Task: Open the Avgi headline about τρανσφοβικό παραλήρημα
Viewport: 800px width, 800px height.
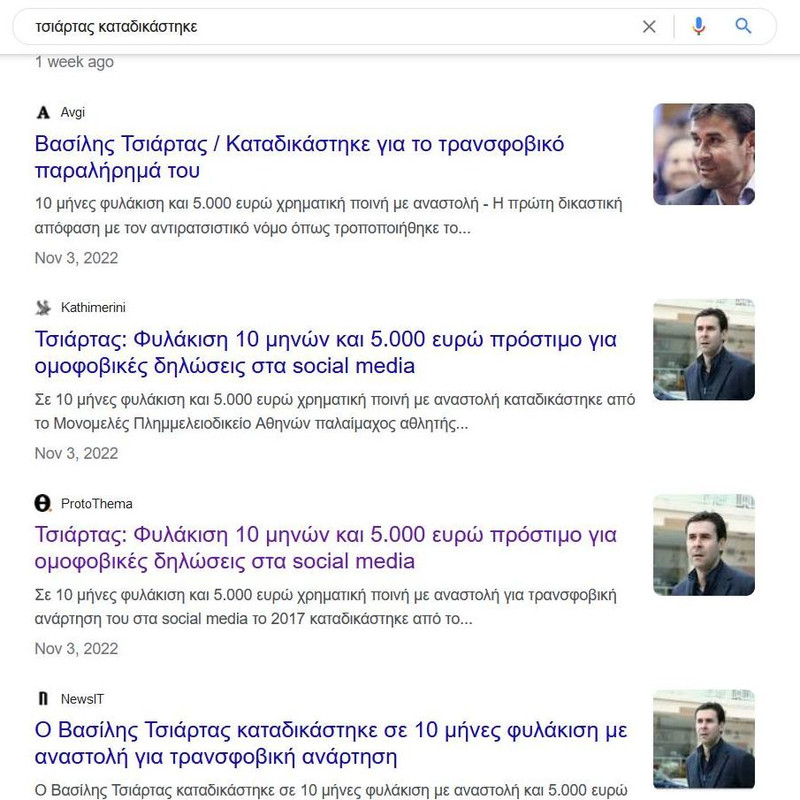Action: [299, 157]
